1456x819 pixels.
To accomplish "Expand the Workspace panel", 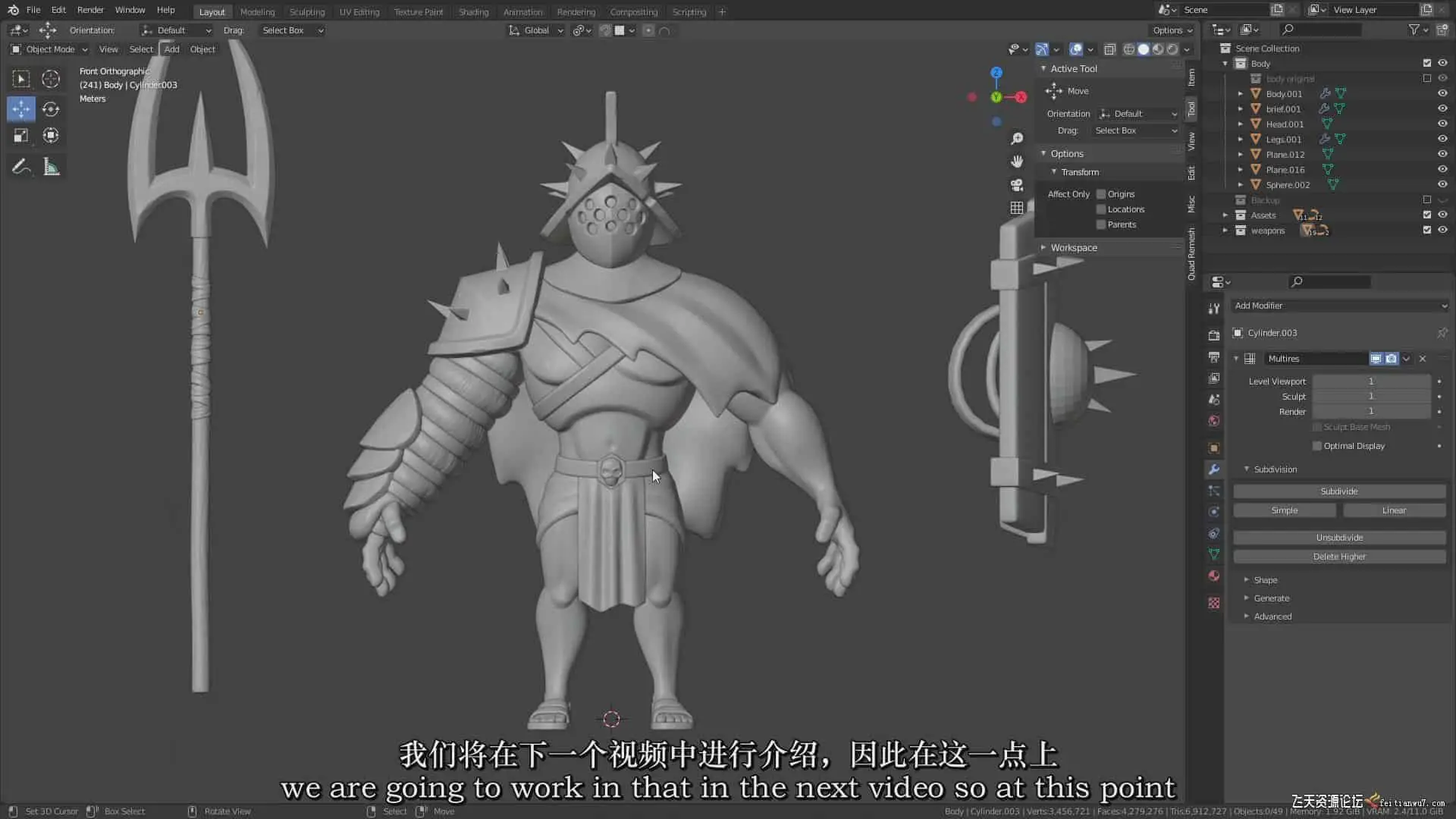I will (x=1073, y=248).
